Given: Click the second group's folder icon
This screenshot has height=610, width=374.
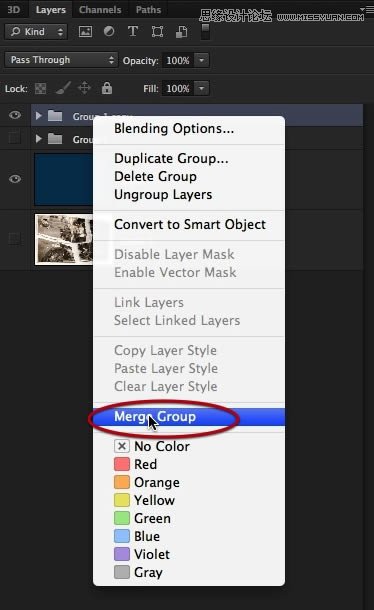Looking at the screenshot, I should 55,139.
